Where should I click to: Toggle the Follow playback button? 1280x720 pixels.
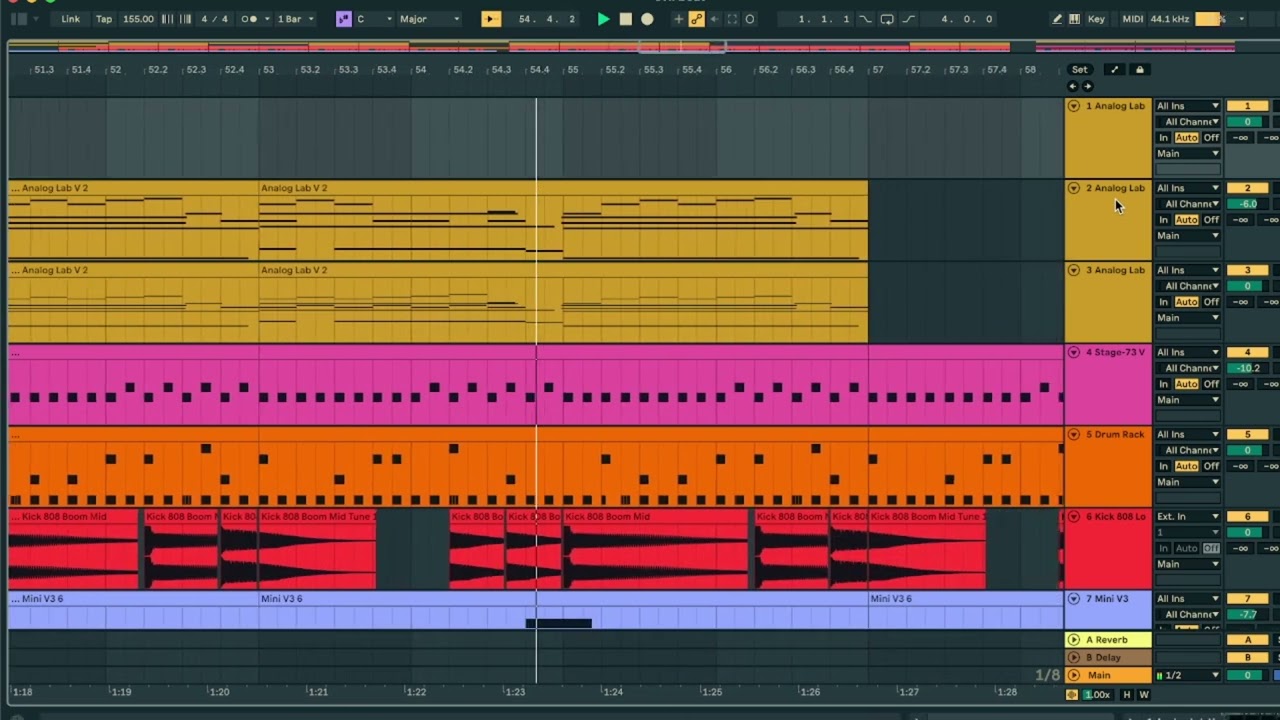[491, 19]
